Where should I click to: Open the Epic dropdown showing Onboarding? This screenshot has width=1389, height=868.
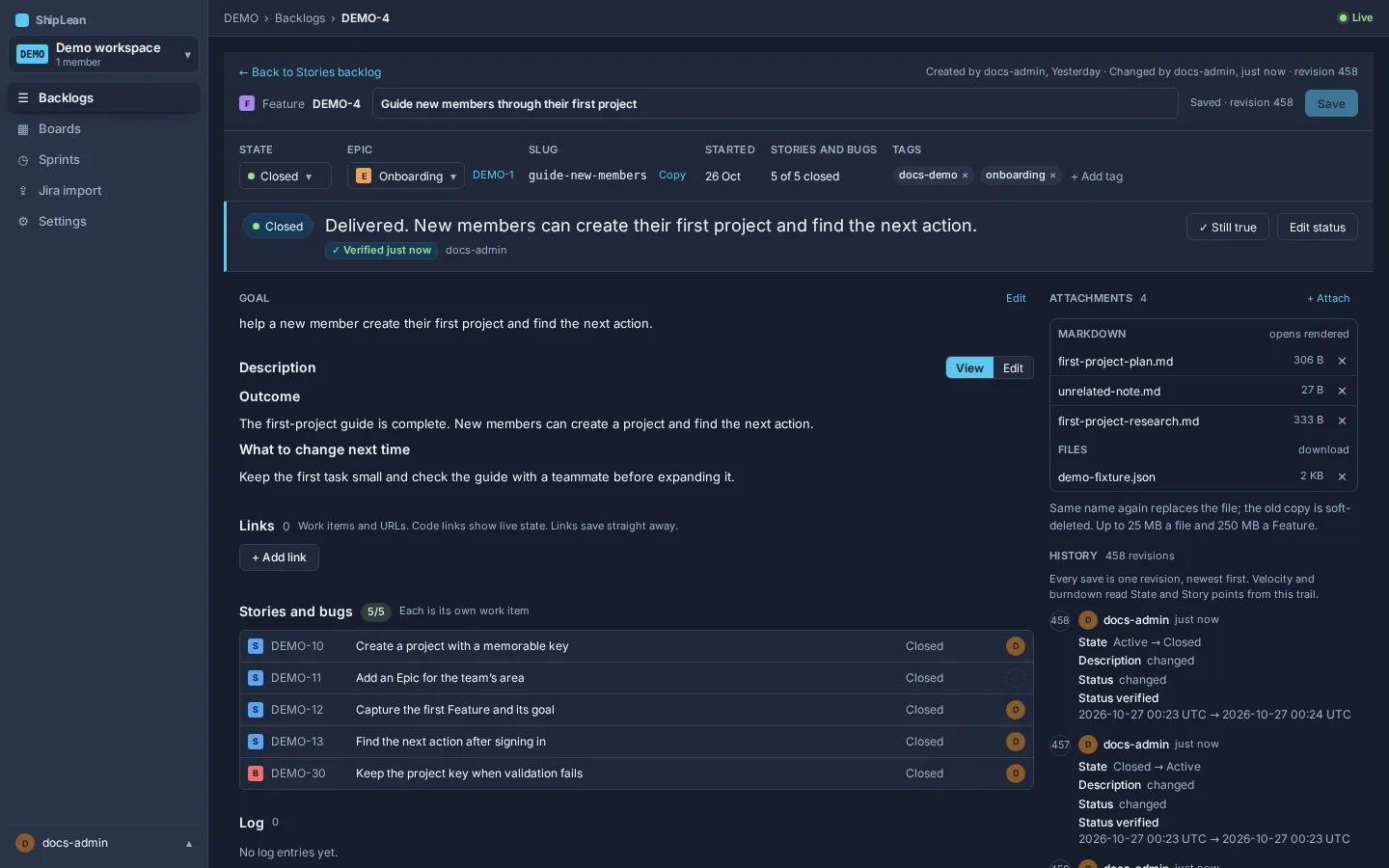pyautogui.click(x=405, y=176)
